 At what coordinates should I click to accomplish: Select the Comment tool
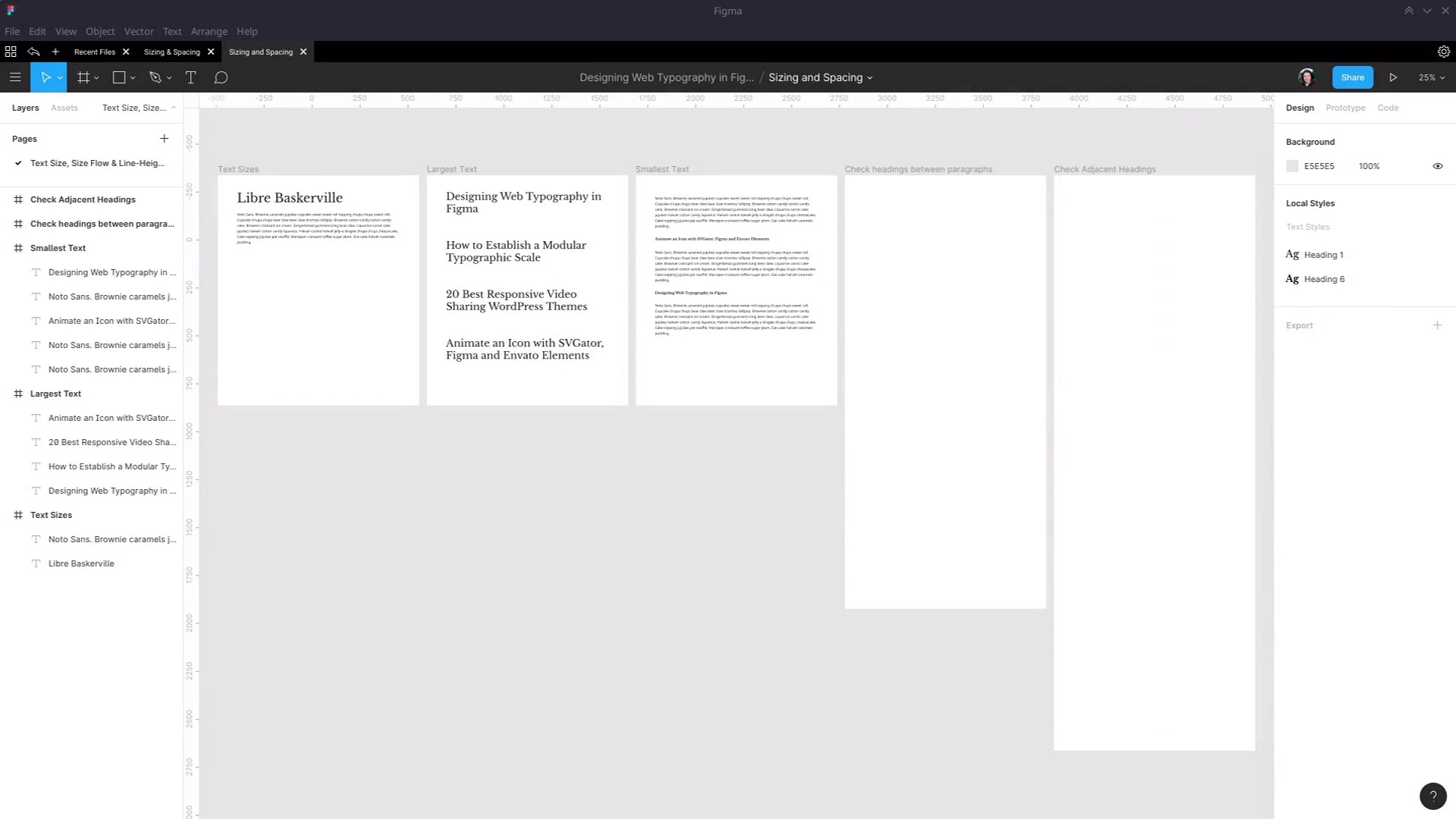tap(221, 77)
